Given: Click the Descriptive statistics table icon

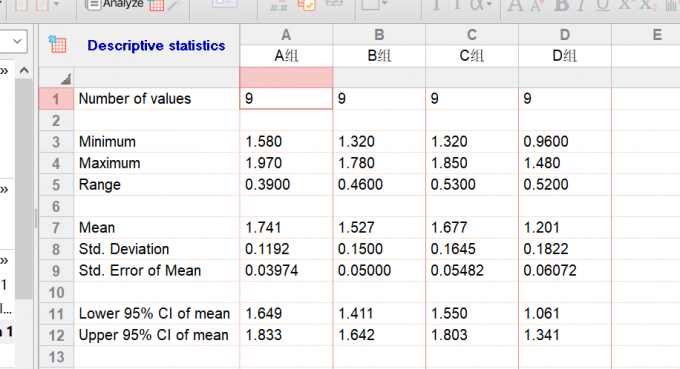Looking at the screenshot, I should click(58, 45).
